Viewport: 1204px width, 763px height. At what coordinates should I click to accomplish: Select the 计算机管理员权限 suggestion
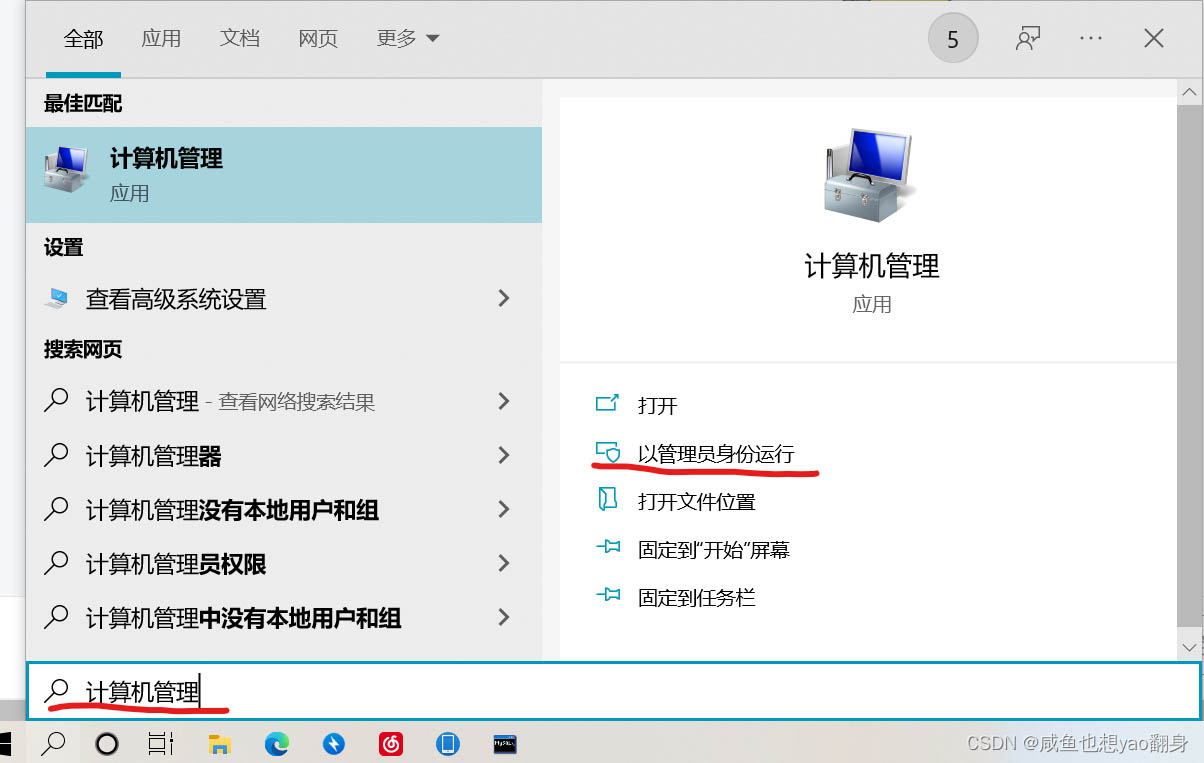284,564
